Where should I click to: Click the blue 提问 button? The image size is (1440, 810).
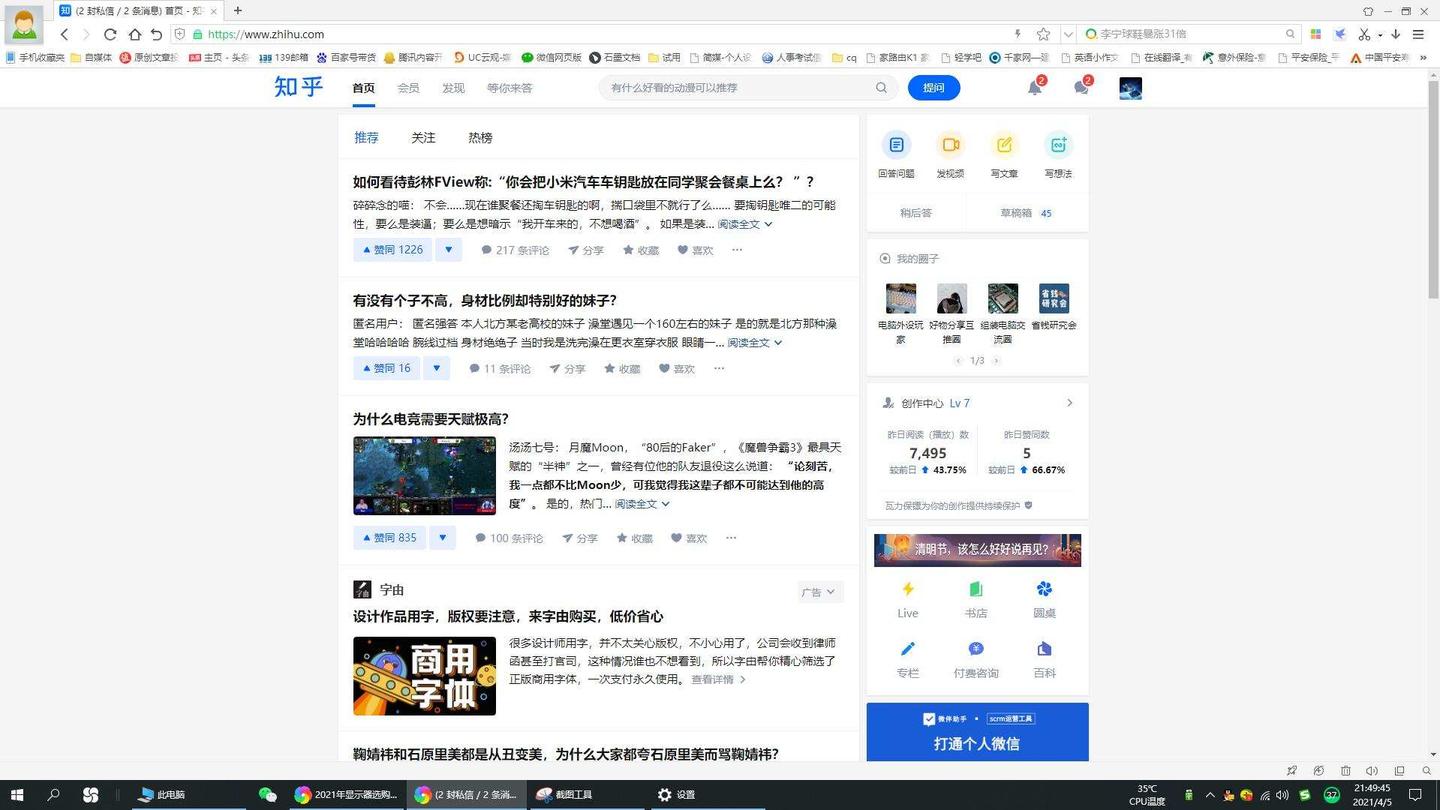pyautogui.click(x=934, y=88)
